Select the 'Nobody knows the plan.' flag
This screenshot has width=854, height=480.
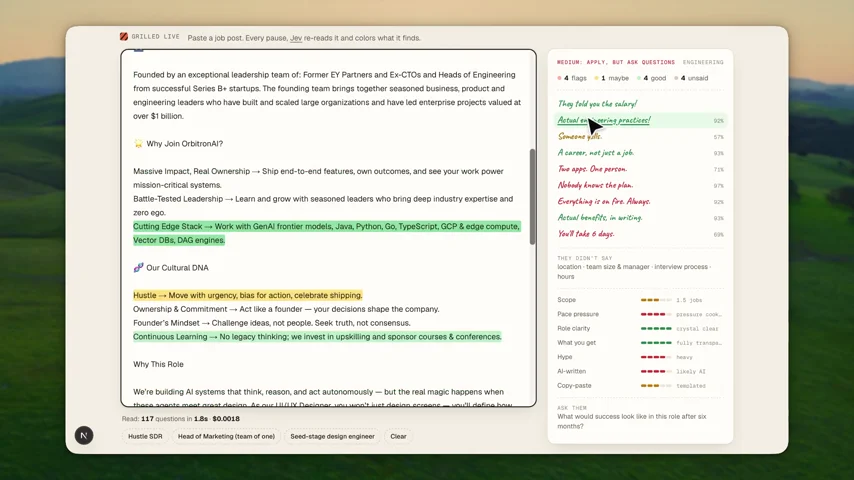(x=595, y=185)
